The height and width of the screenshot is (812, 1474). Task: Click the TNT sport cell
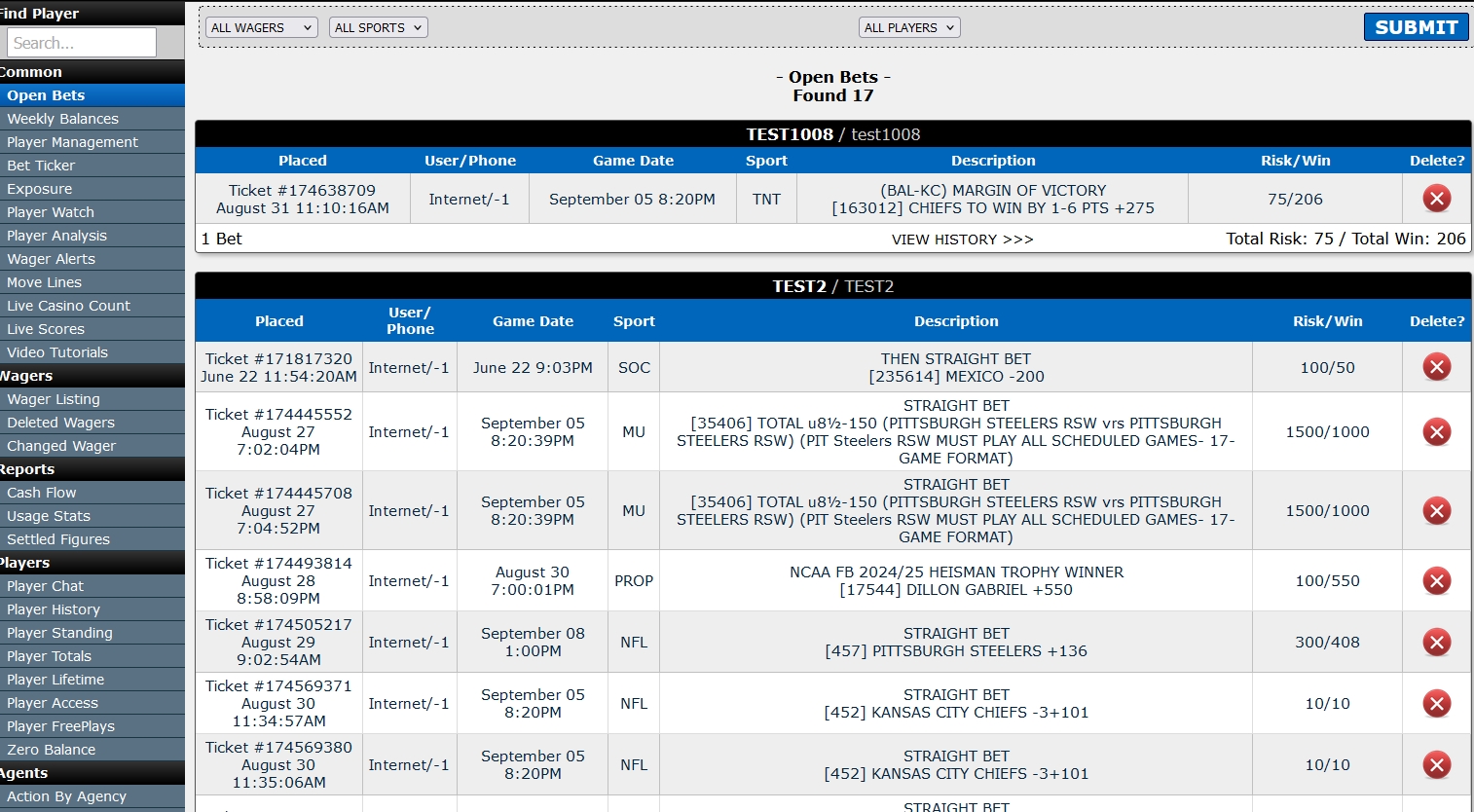(x=766, y=199)
